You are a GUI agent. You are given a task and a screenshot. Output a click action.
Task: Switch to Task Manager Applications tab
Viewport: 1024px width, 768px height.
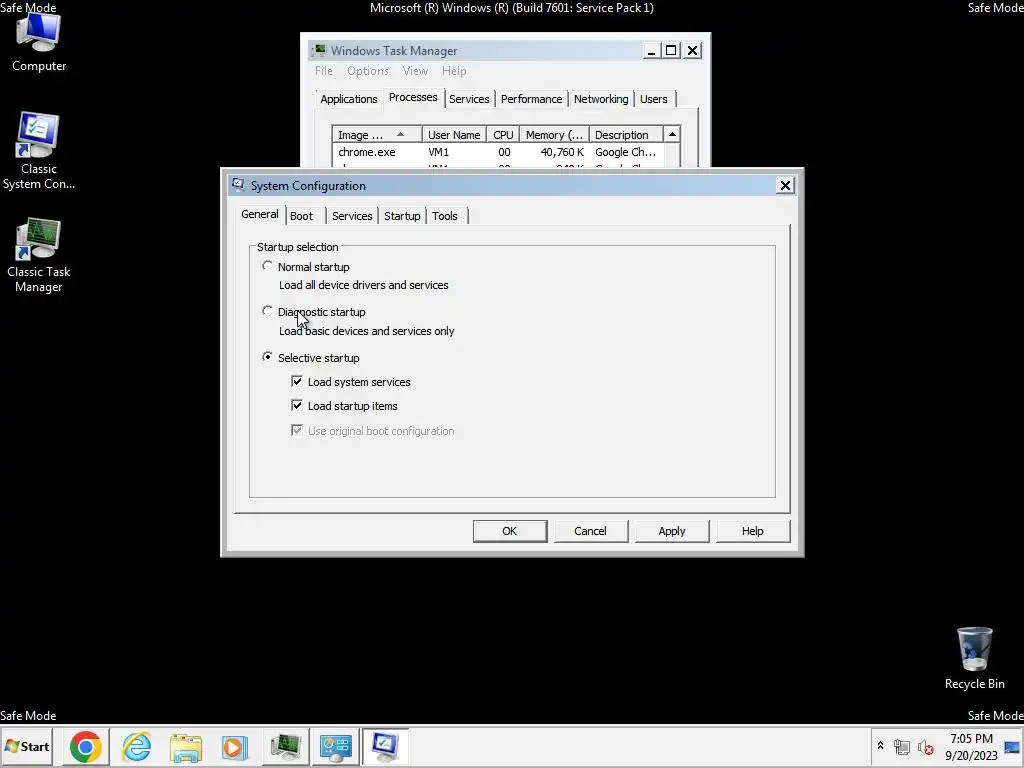pyautogui.click(x=349, y=99)
